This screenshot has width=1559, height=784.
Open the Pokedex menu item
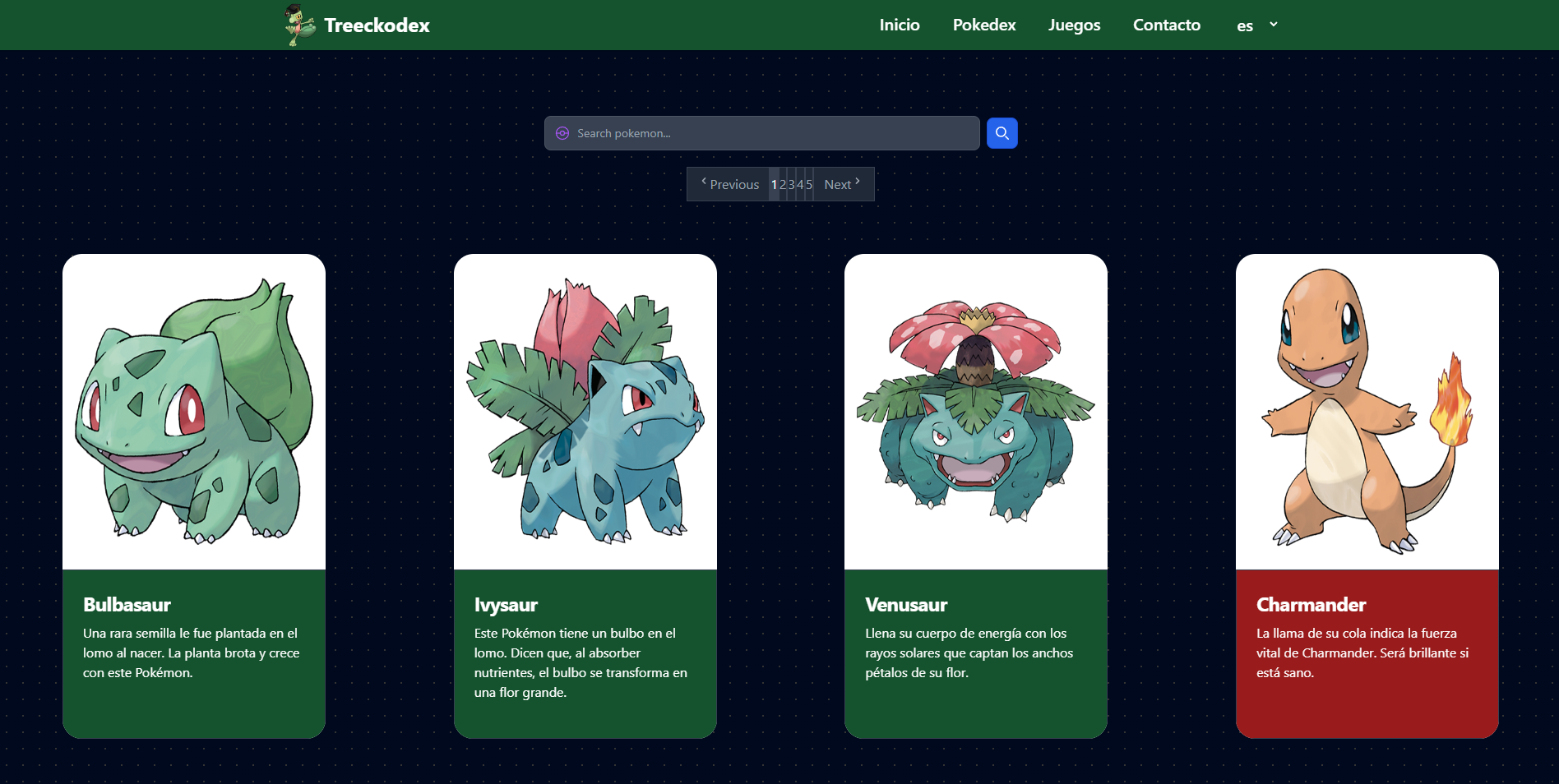(x=984, y=25)
